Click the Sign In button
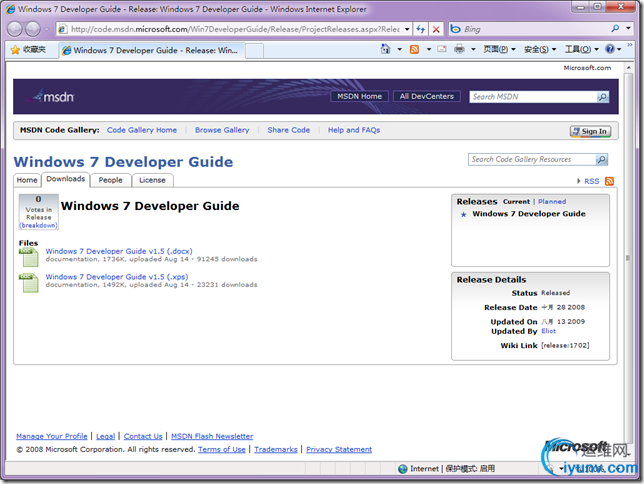 (x=590, y=131)
